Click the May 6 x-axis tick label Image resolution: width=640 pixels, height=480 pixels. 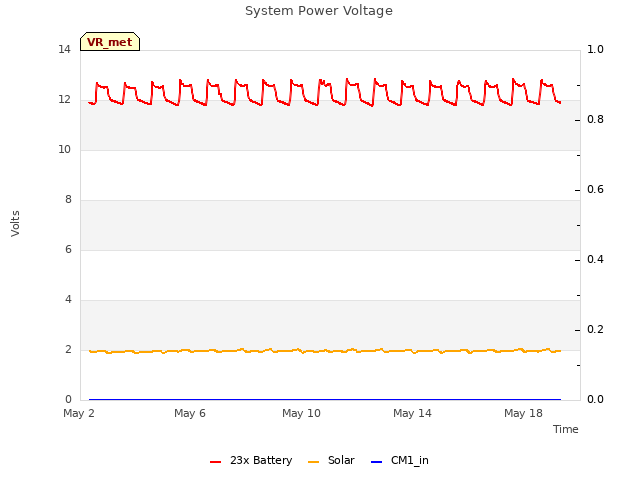coord(190,413)
